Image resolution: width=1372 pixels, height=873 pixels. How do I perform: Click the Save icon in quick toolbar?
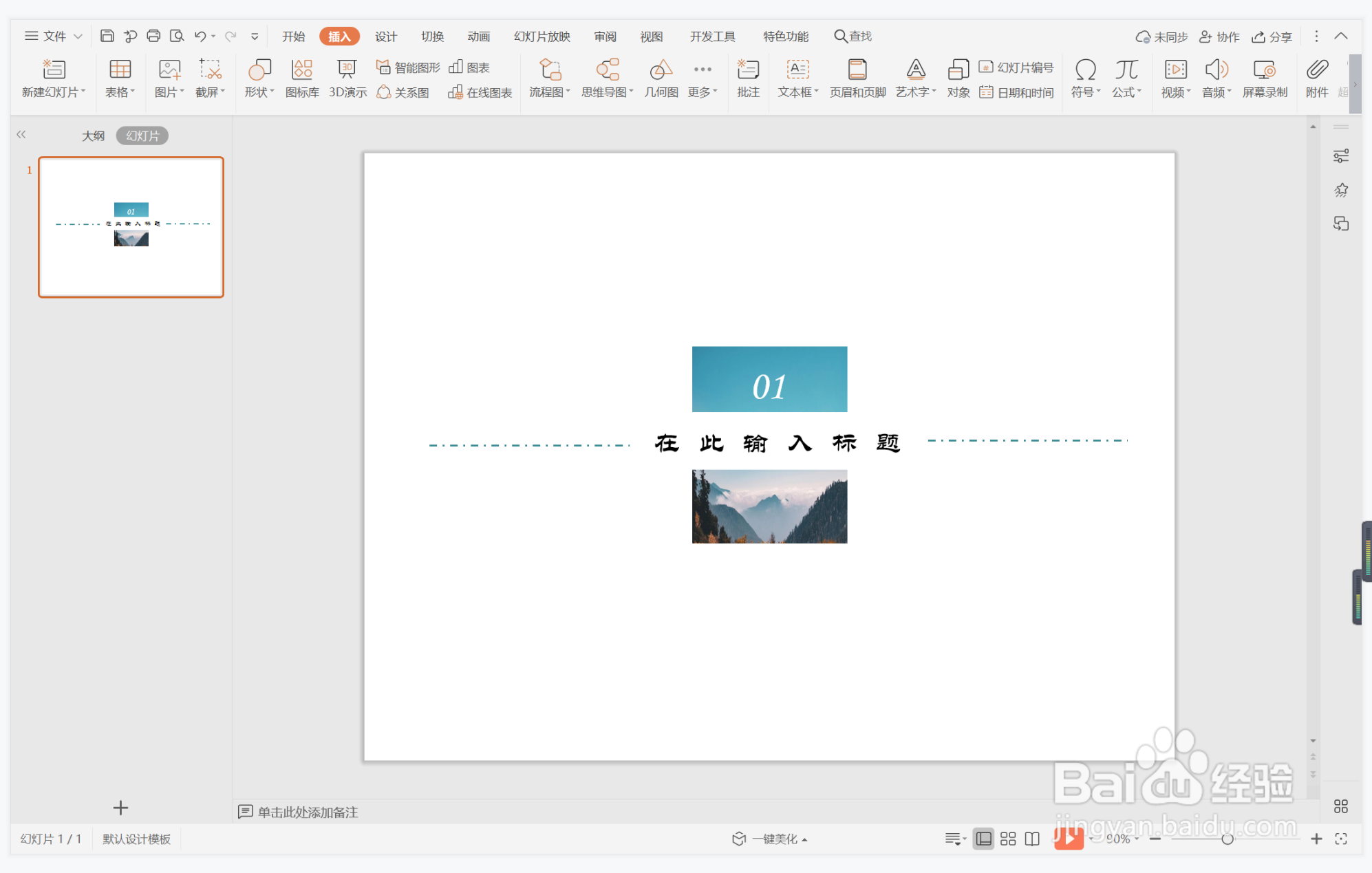pyautogui.click(x=107, y=36)
